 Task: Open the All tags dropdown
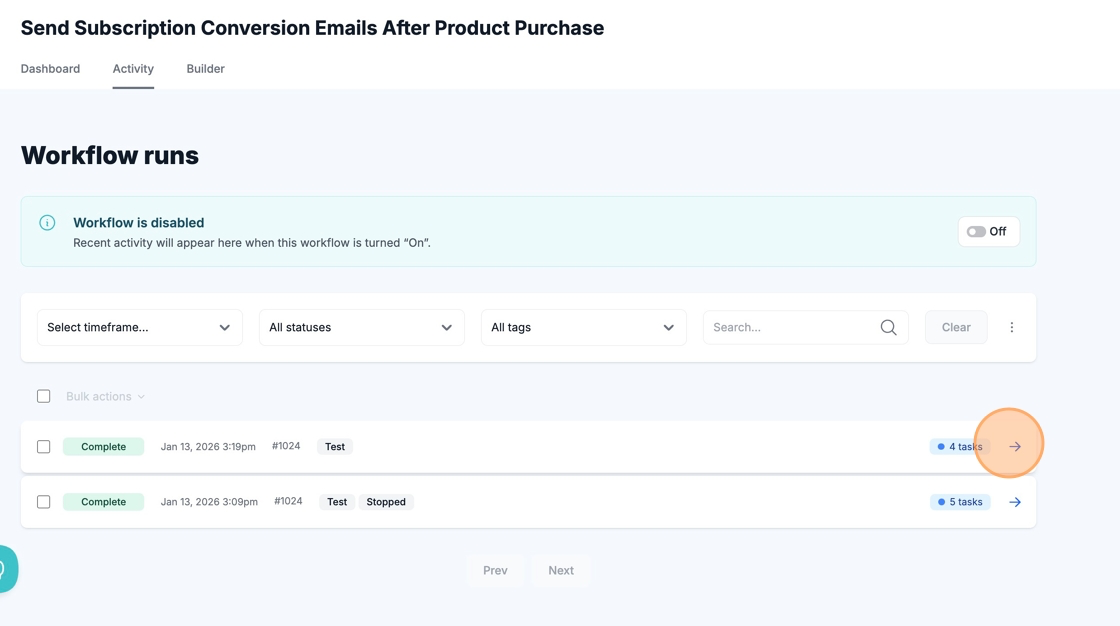[583, 327]
